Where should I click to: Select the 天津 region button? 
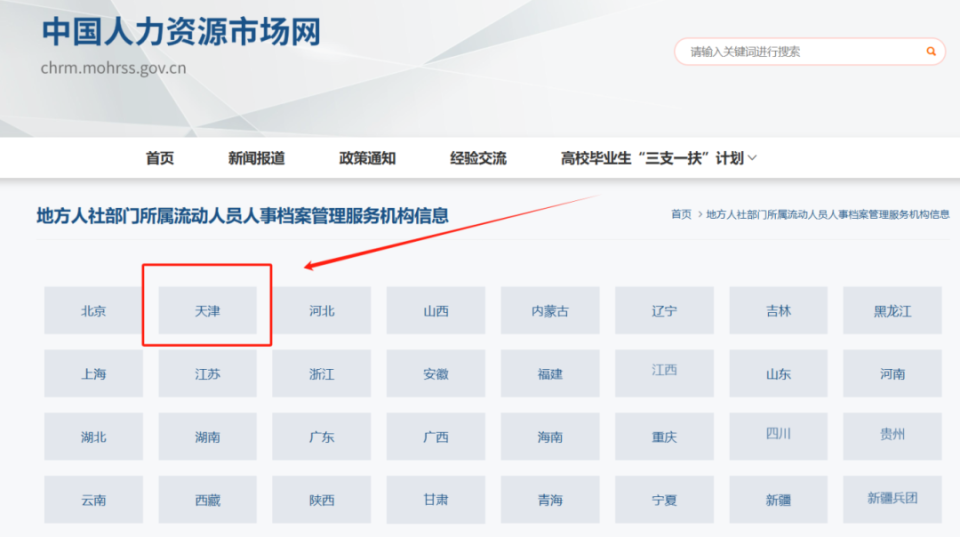pyautogui.click(x=208, y=310)
